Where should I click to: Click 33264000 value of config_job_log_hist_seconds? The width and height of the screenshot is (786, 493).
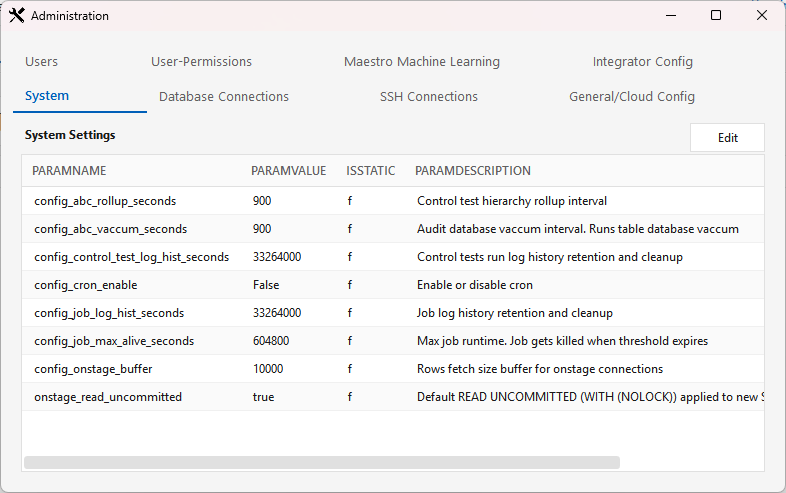(277, 313)
